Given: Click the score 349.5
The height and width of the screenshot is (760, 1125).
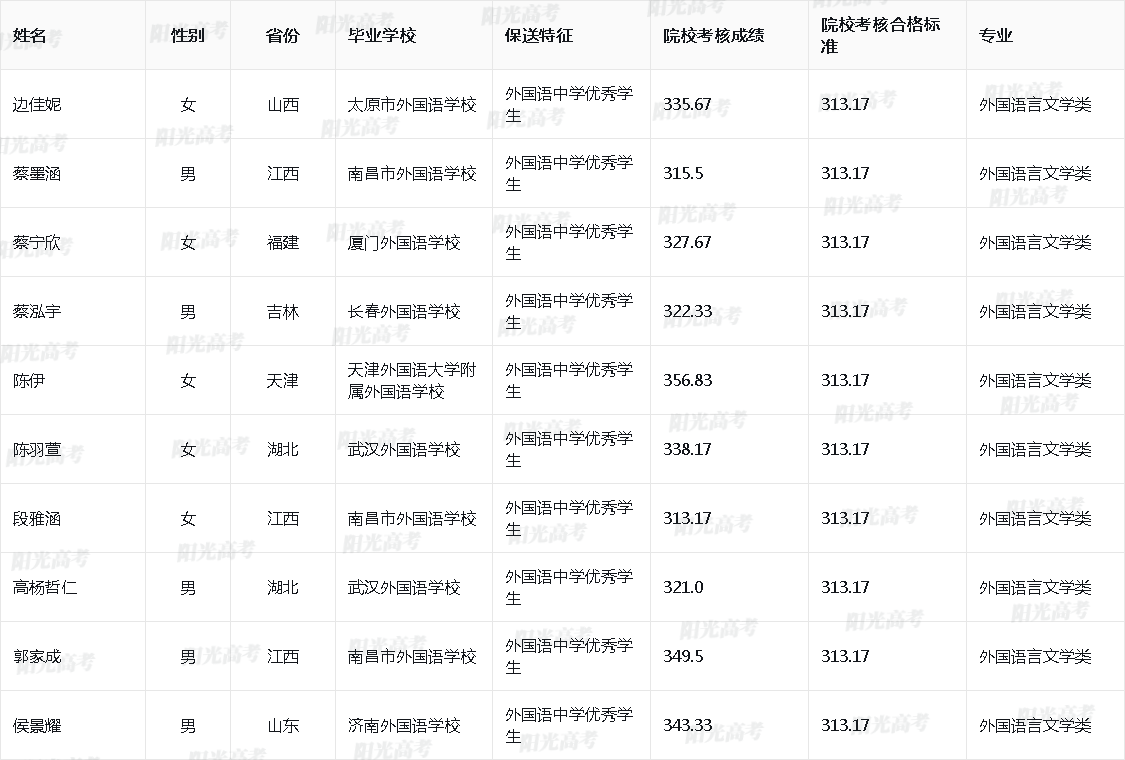Looking at the screenshot, I should point(683,657).
